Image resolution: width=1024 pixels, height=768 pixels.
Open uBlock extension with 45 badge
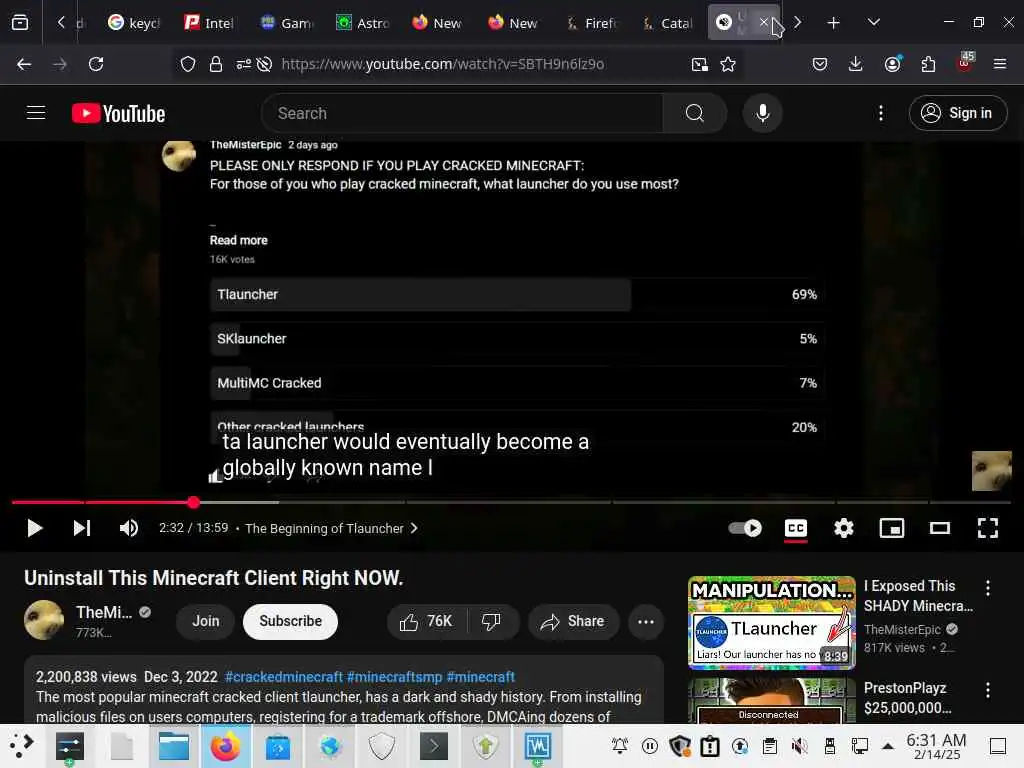965,63
